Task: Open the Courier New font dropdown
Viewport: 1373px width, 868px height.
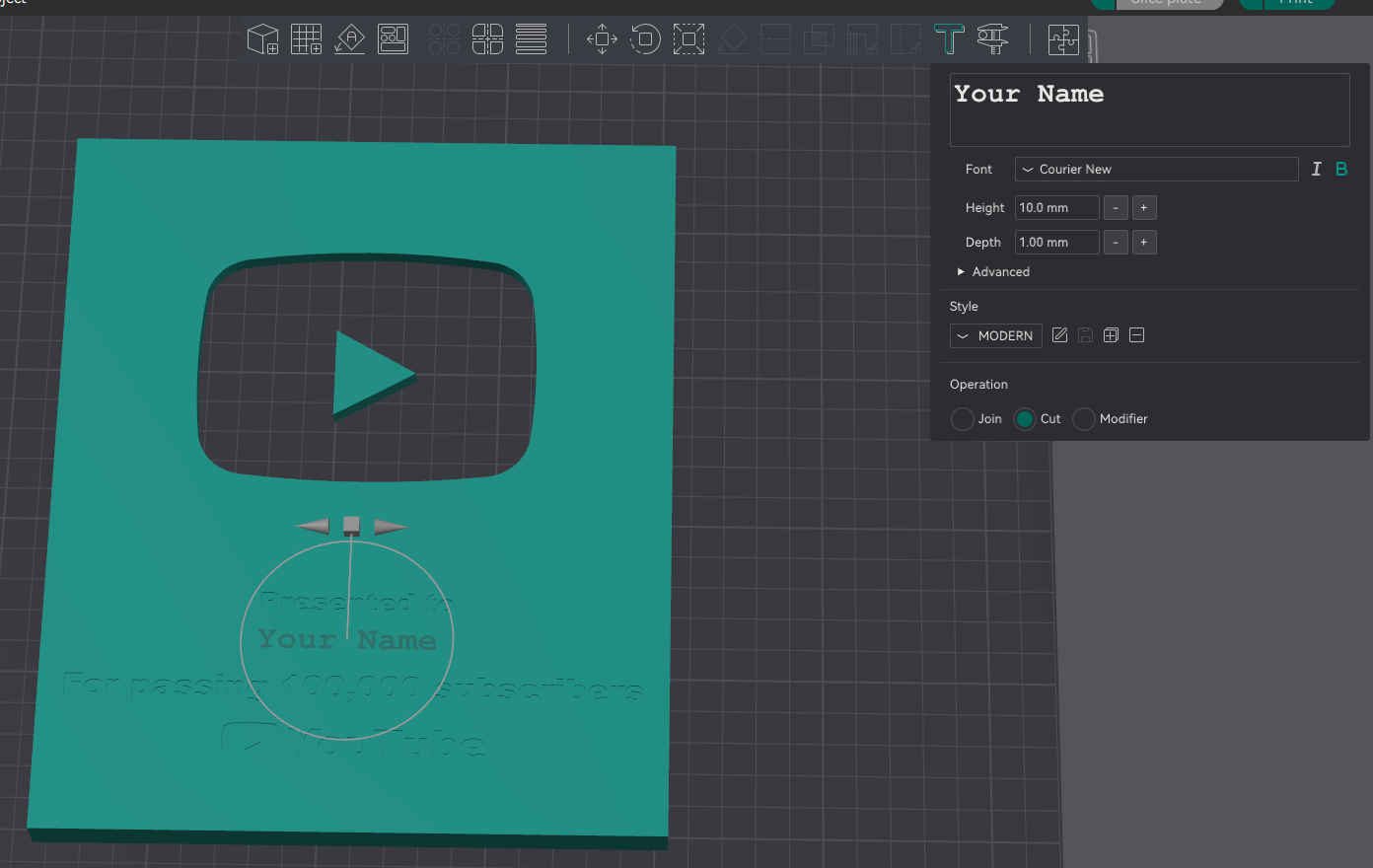Action: point(1156,170)
